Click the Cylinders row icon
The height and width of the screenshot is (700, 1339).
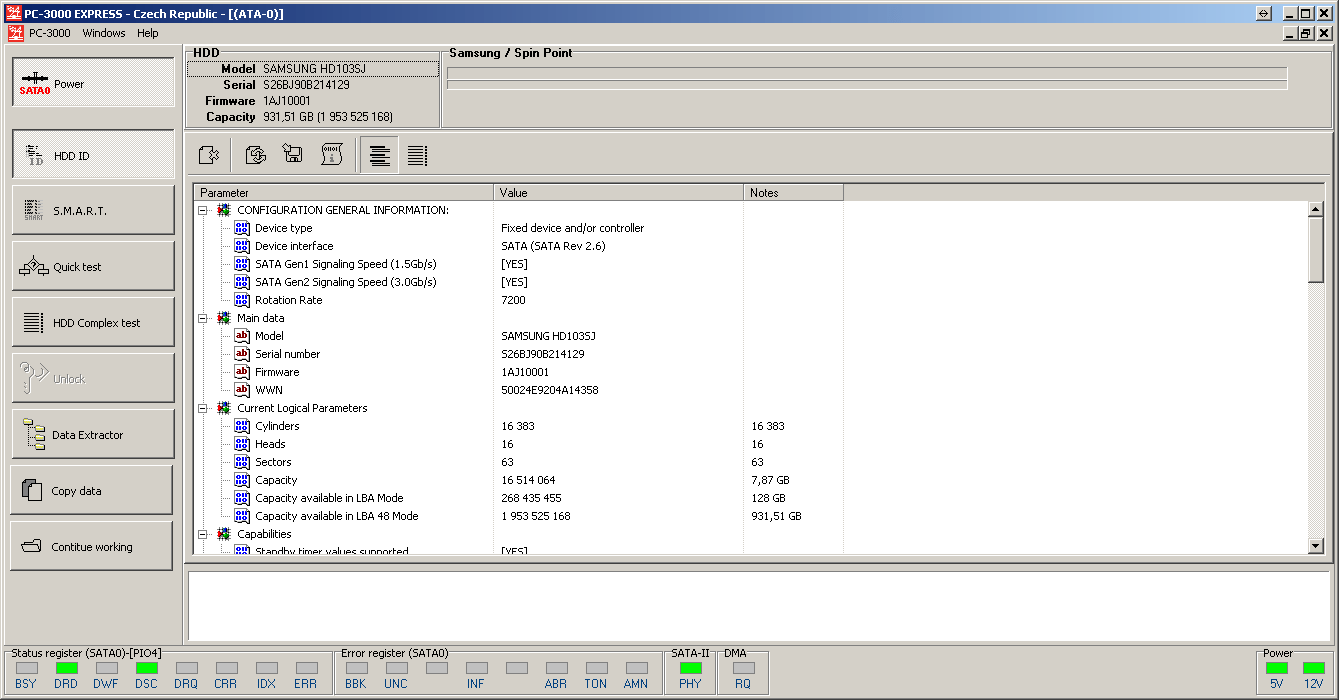click(x=242, y=426)
